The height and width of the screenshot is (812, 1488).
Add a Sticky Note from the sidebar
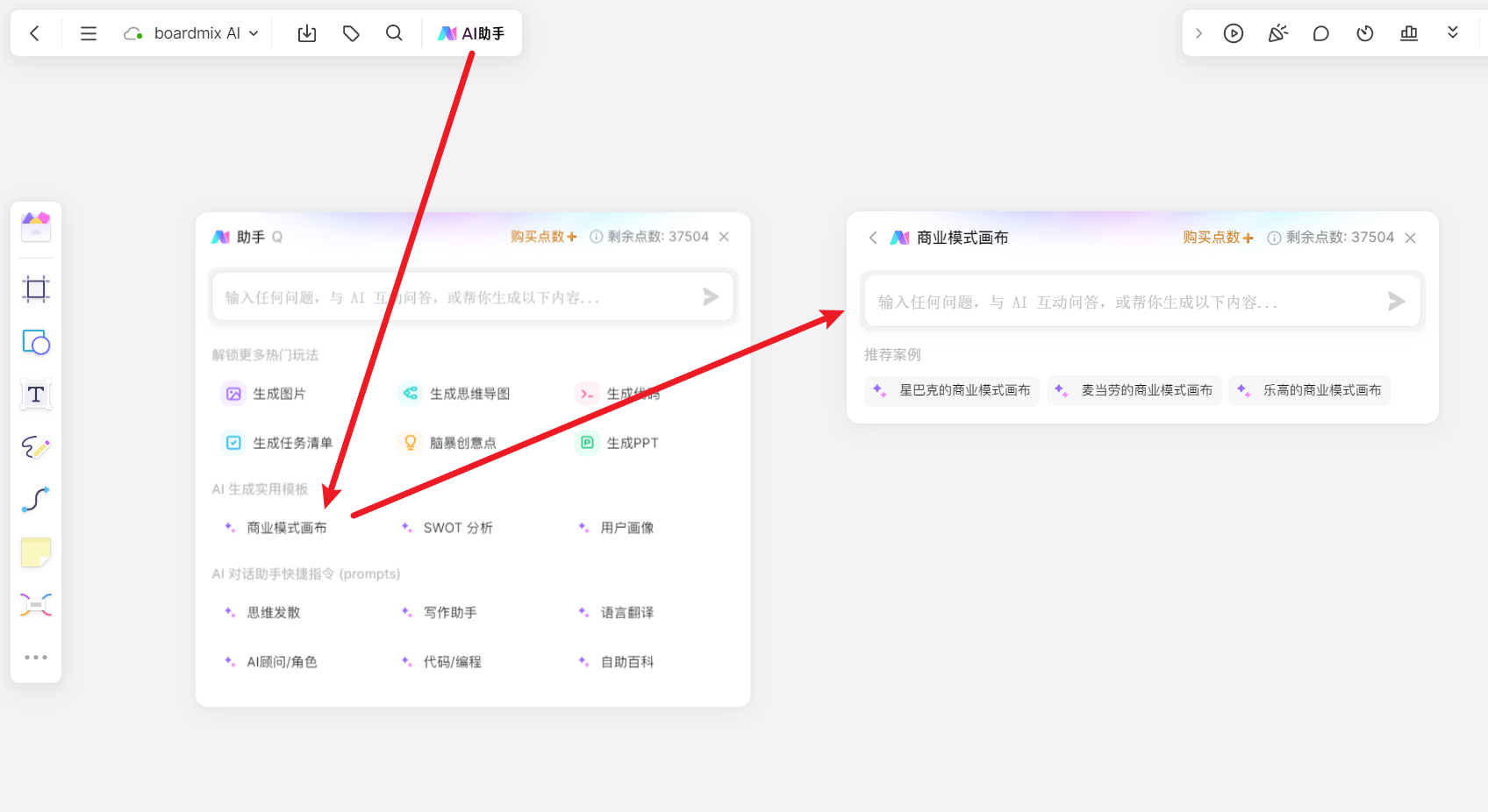pos(35,552)
